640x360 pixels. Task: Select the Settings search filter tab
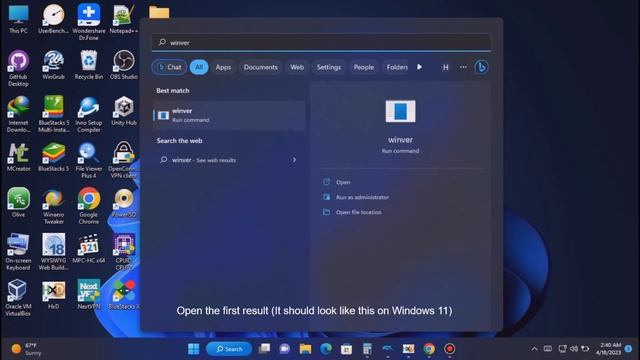pos(329,67)
